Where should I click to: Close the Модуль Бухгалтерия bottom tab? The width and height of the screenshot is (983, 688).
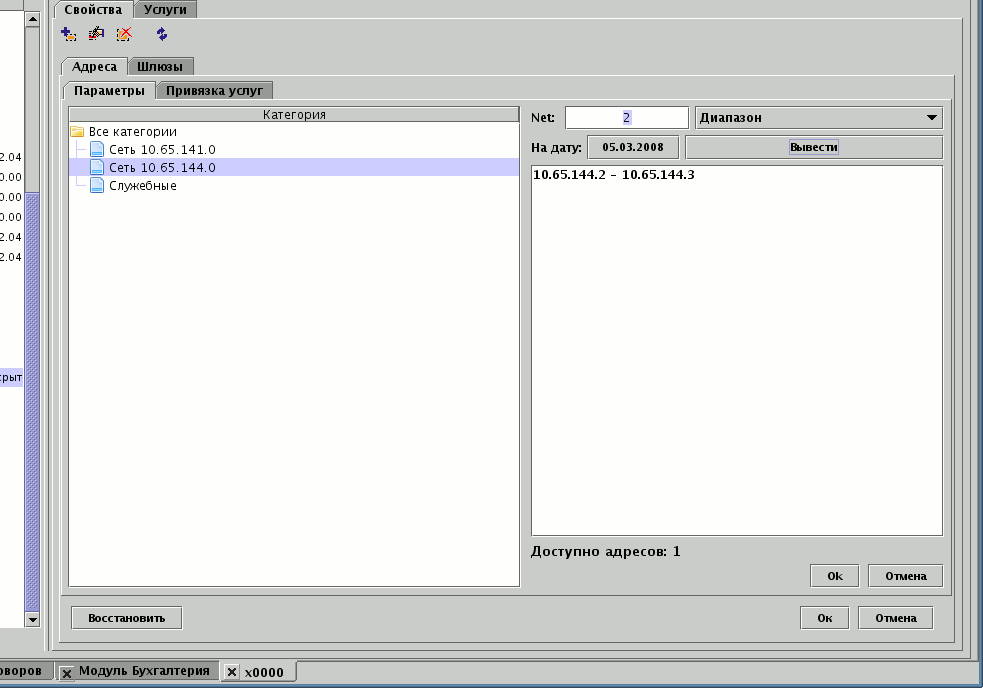[x=67, y=673]
